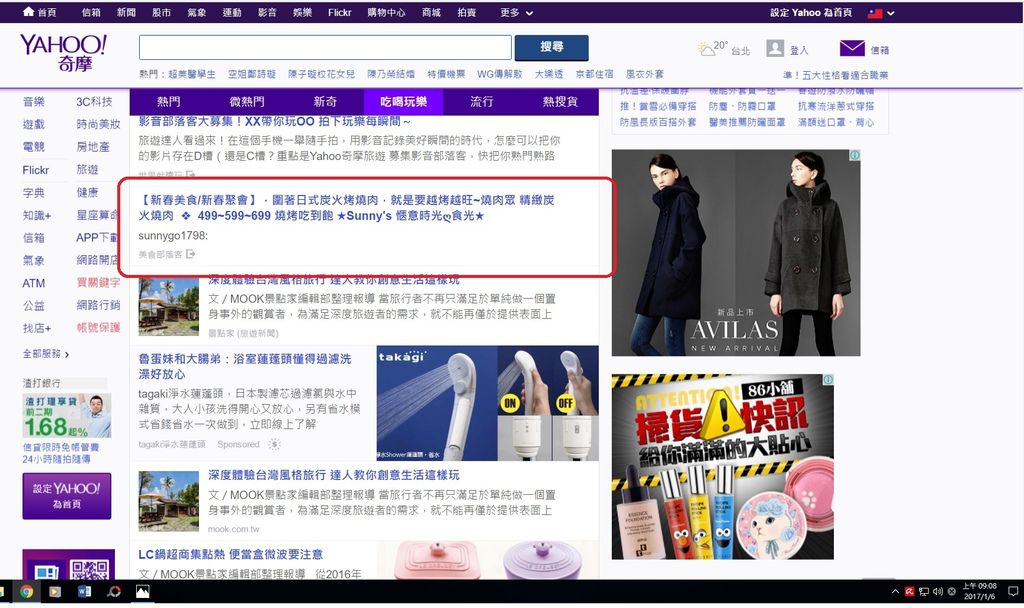The height and width of the screenshot is (608, 1024).
Task: Click the 登入 sign-in link
Action: 799,50
